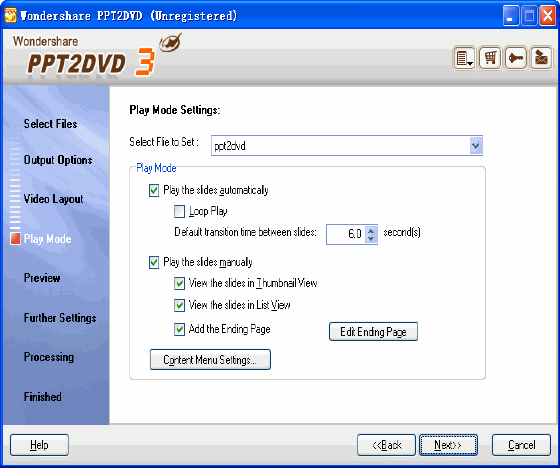Close the PPT2DVD window
This screenshot has height=468, width=560.
pos(548,16)
